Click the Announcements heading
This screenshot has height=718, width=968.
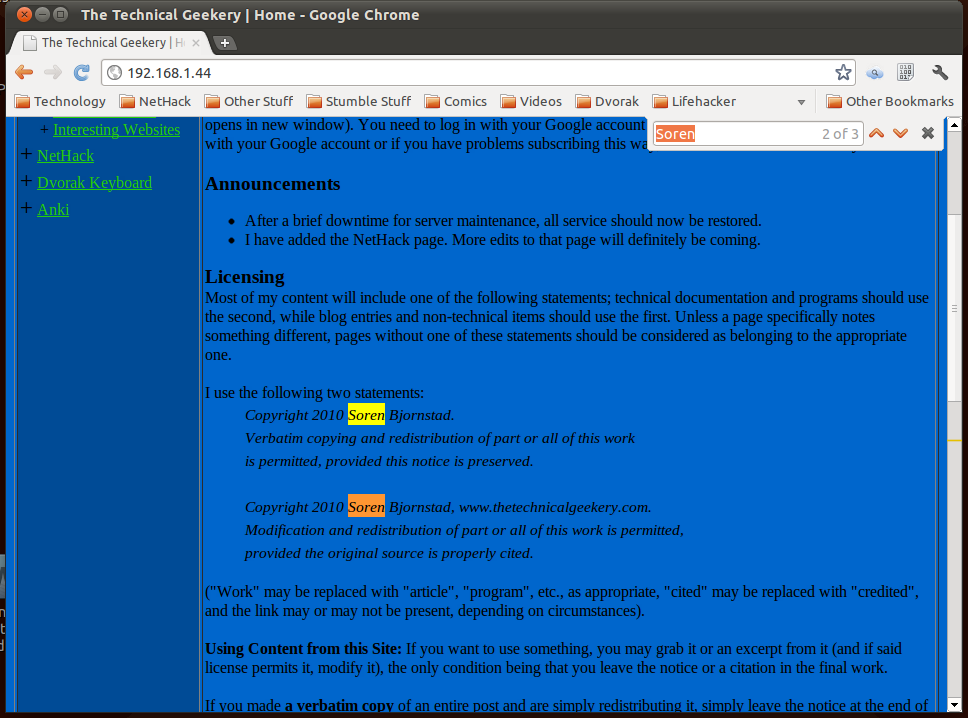click(x=272, y=184)
